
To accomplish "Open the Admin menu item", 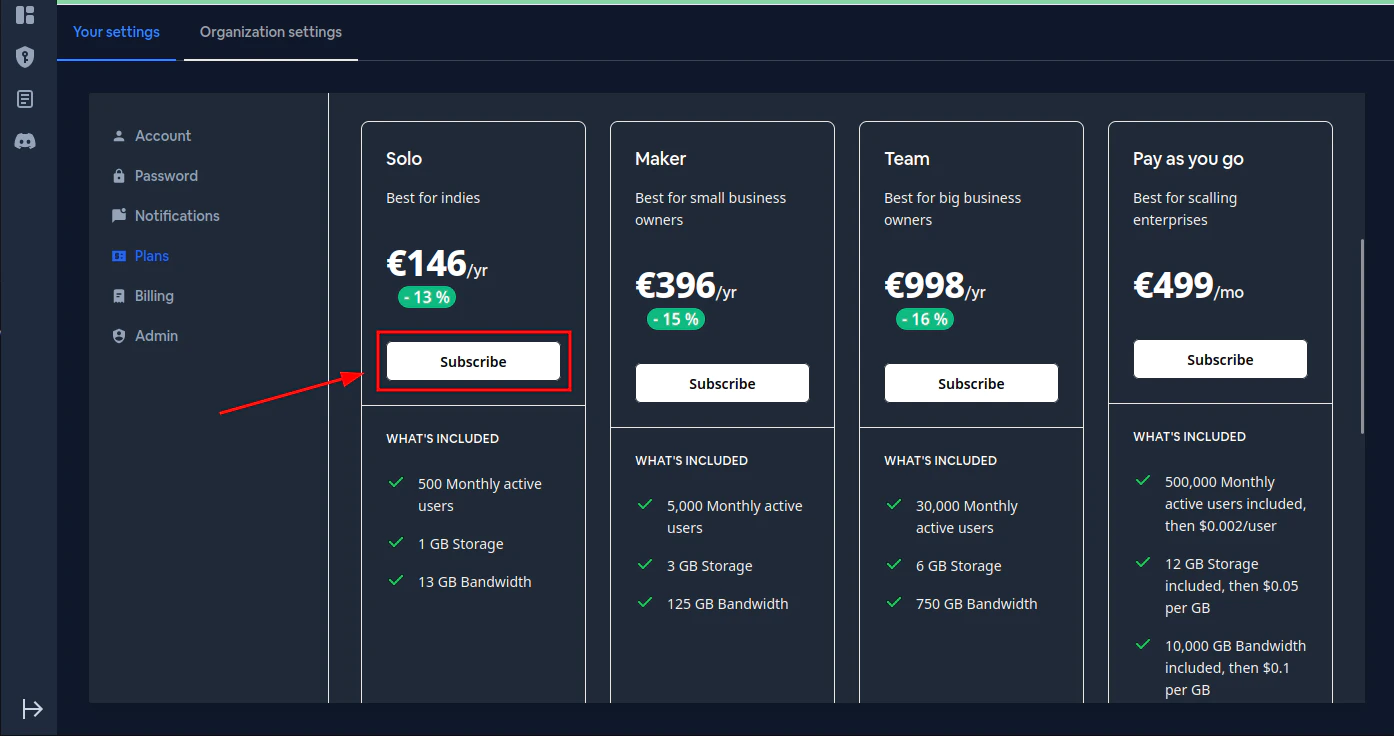I will click(156, 336).
